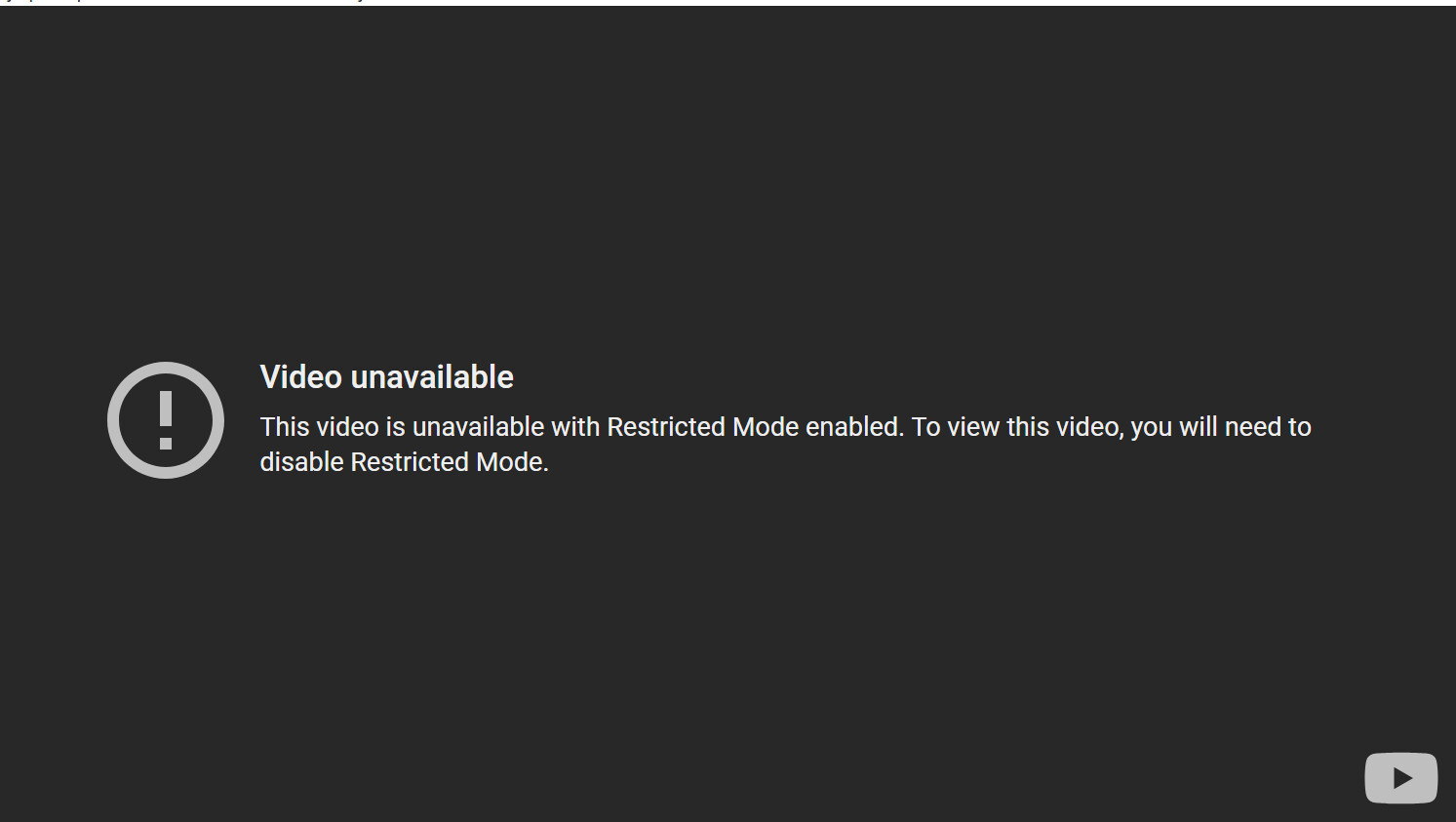Click the 'disable Restricted Mode.' text line
Screen dimensions: 1456x822
tap(404, 462)
